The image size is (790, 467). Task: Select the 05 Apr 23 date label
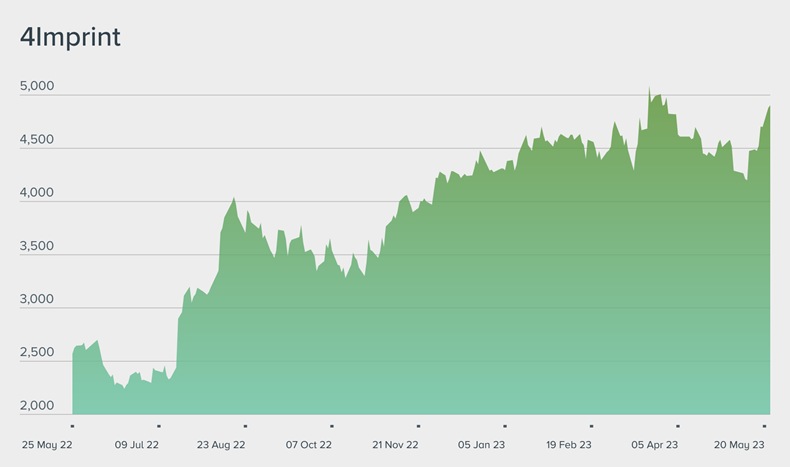click(x=655, y=445)
